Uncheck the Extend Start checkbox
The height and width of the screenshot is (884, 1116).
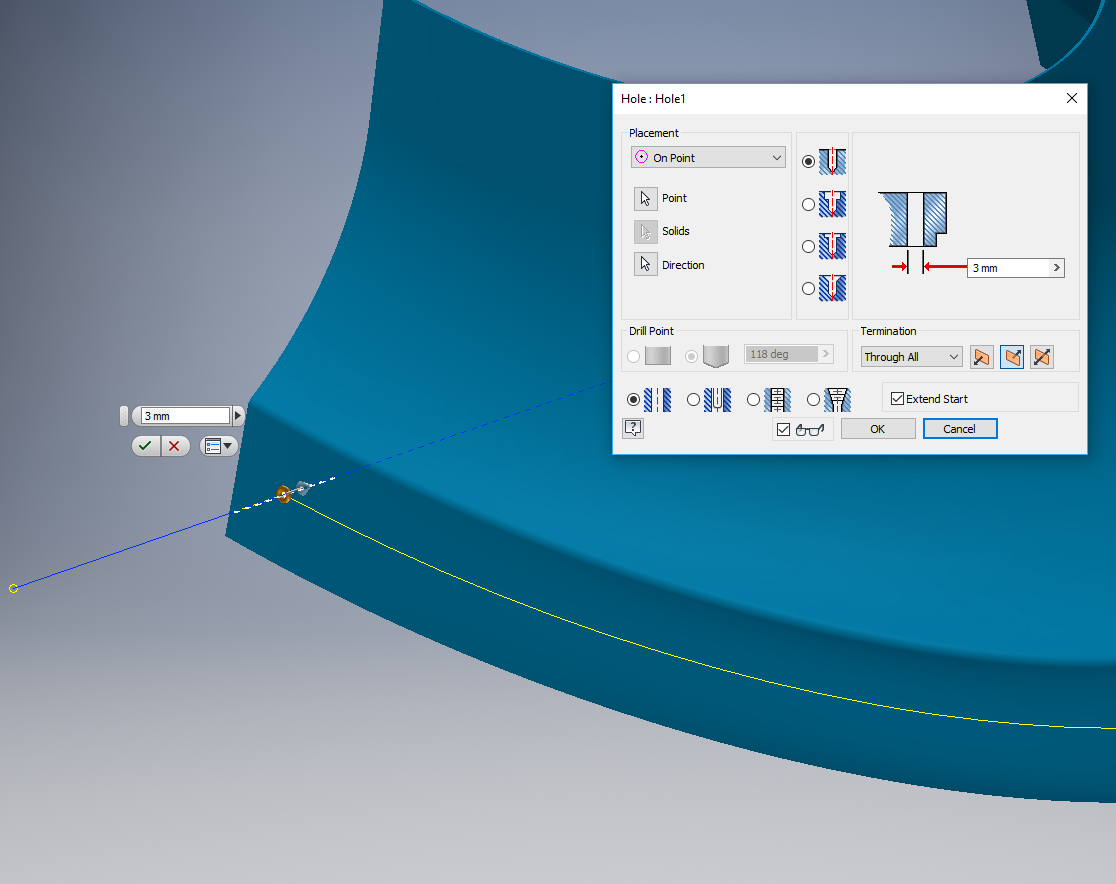pyautogui.click(x=897, y=399)
